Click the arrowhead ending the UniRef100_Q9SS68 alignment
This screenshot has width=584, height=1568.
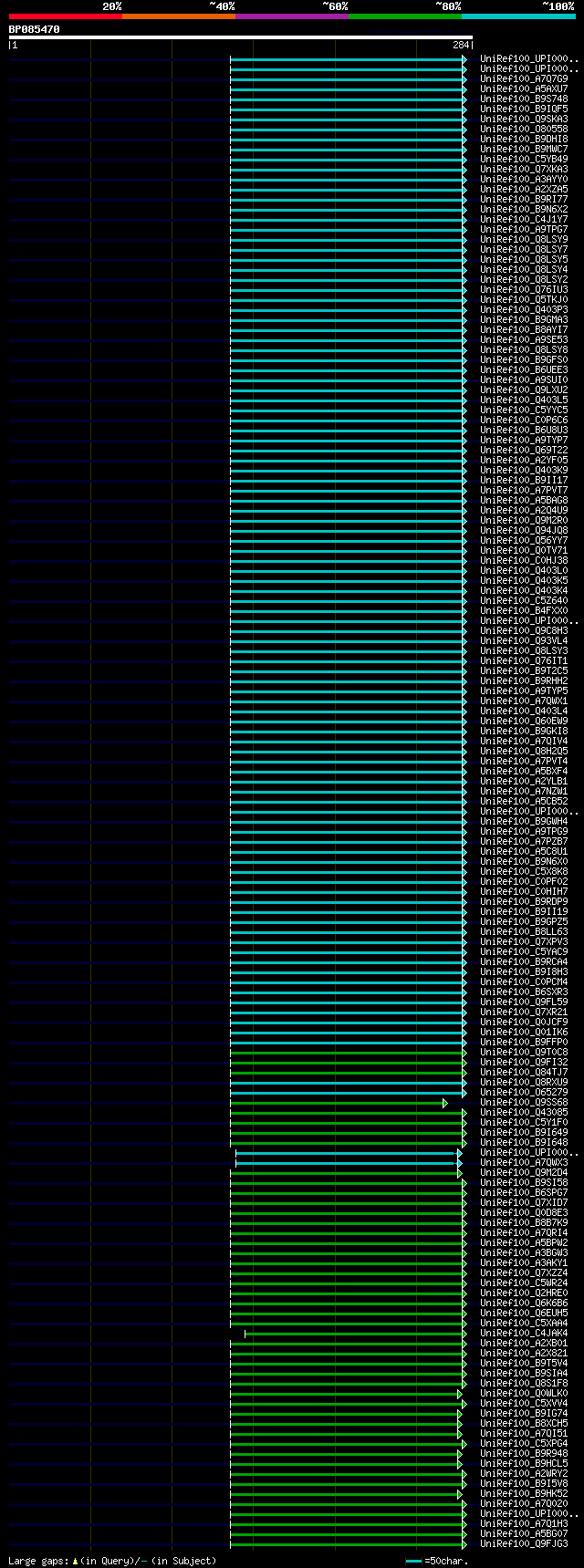[x=445, y=1104]
